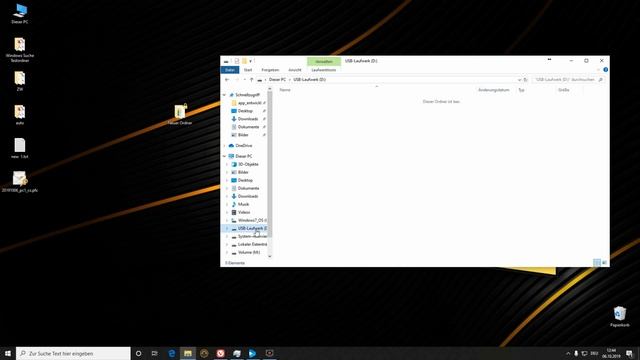Open the address bar history dropdown
Screen dimensions: 640x360
pyautogui.click(x=519, y=80)
